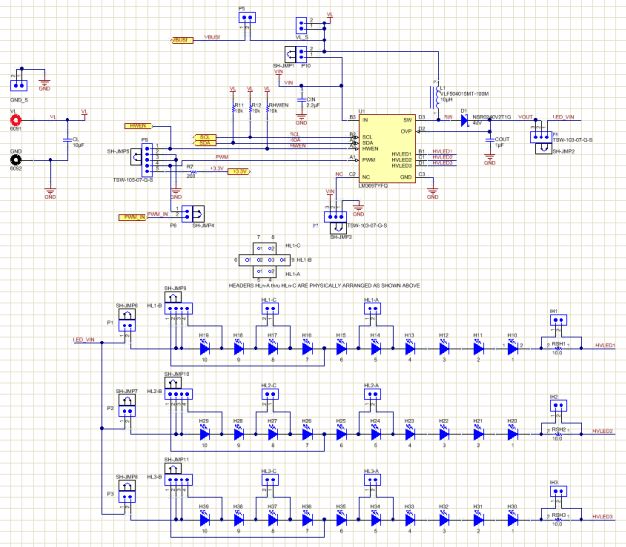Select the RSH3 sense resistor
Screen dimensions: 626x547
click(558, 519)
